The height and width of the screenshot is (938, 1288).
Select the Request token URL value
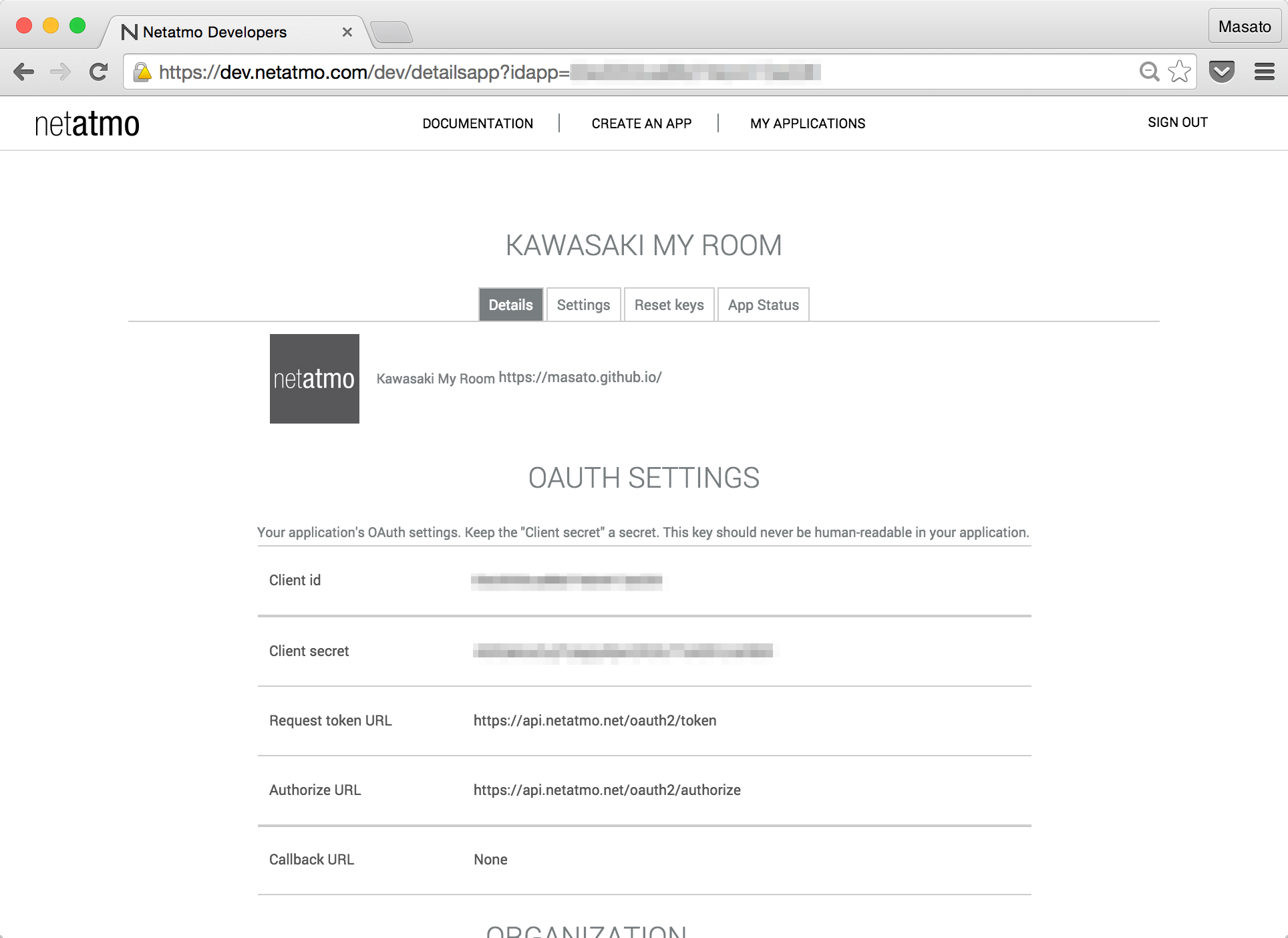point(595,721)
